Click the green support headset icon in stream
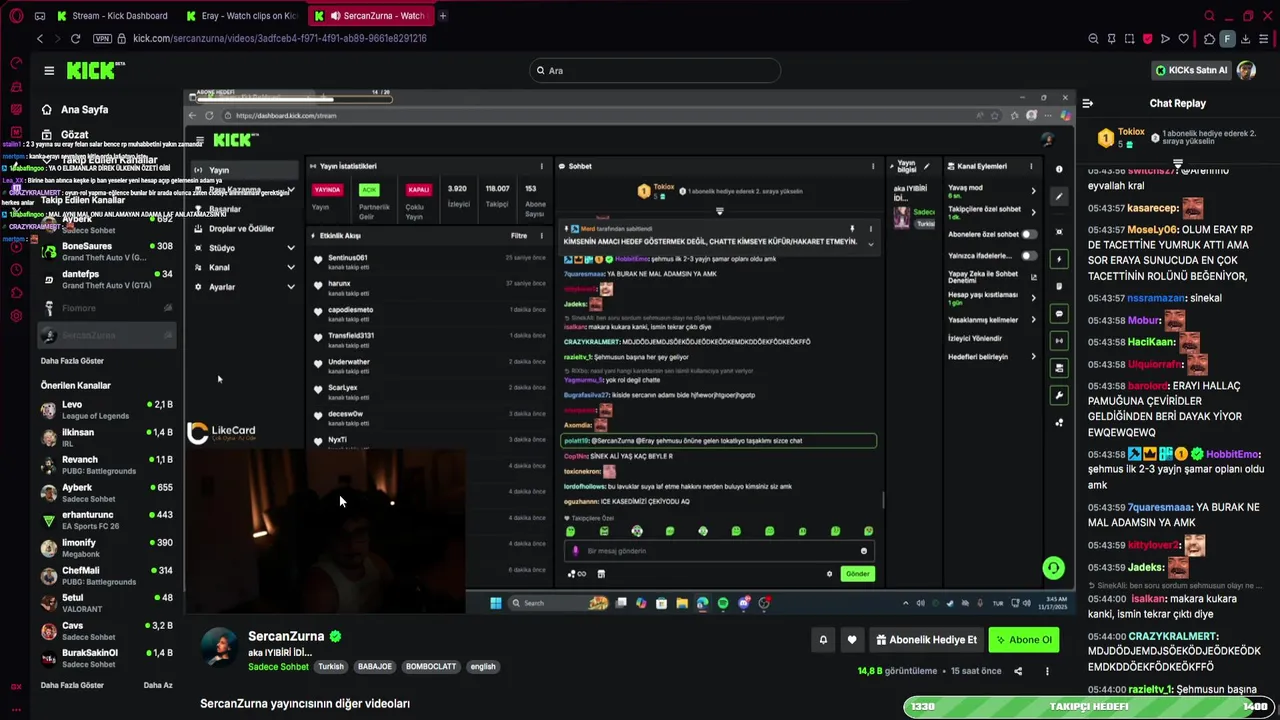Screen dimensions: 1280x720 [1053, 568]
